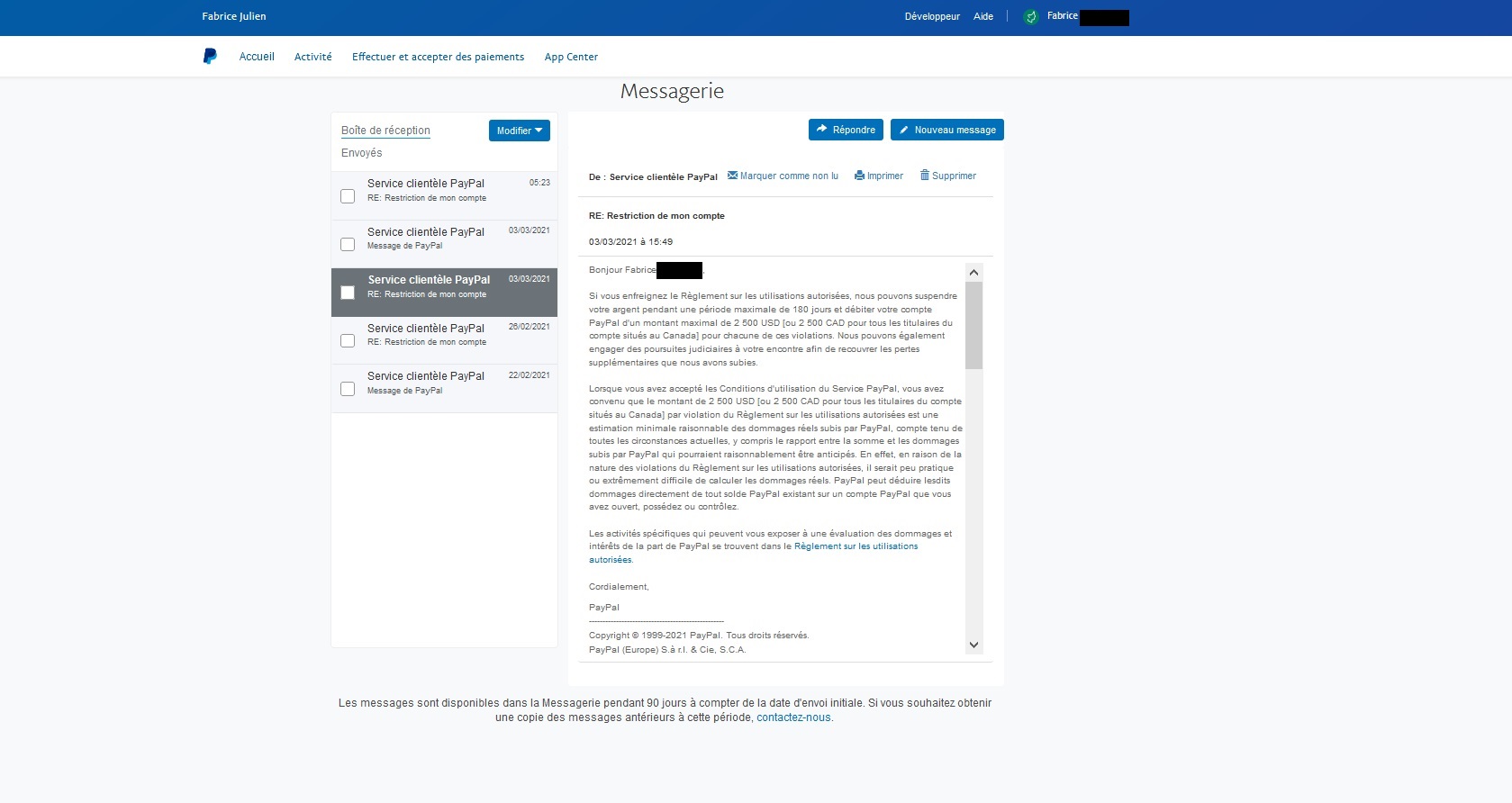Click the PayPal logo icon
Screen dimensions: 1512x803
pyautogui.click(x=210, y=56)
